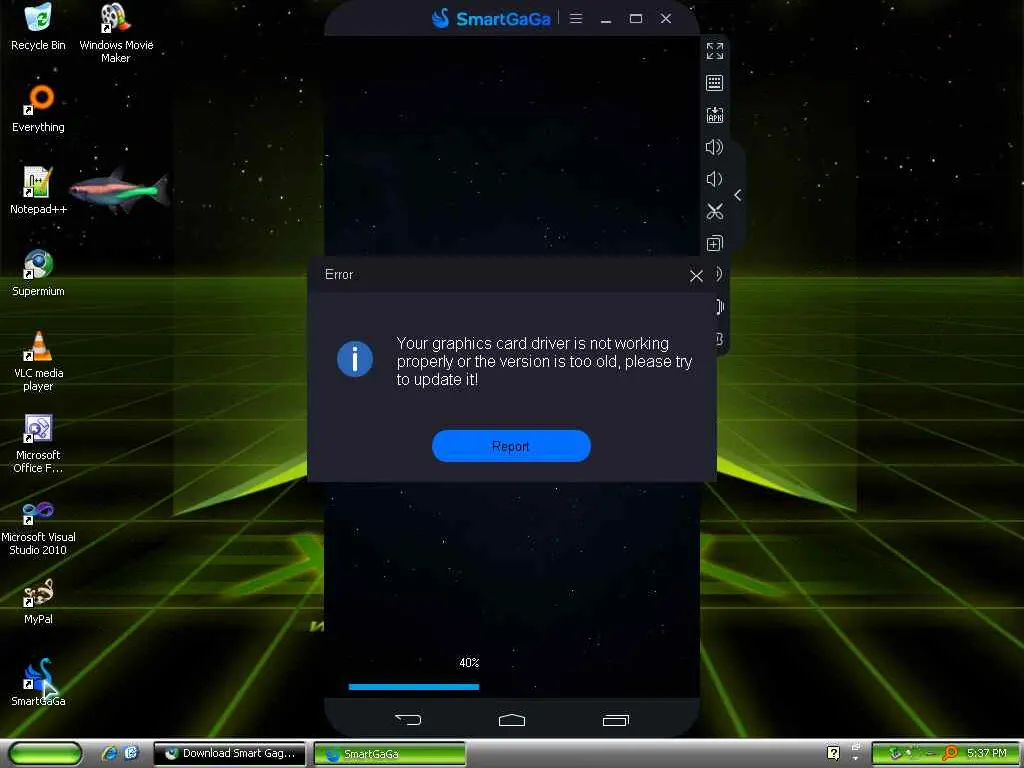Select the Windows Movie Maker desktop icon
Screen dimensions: 1024x768
tap(116, 33)
